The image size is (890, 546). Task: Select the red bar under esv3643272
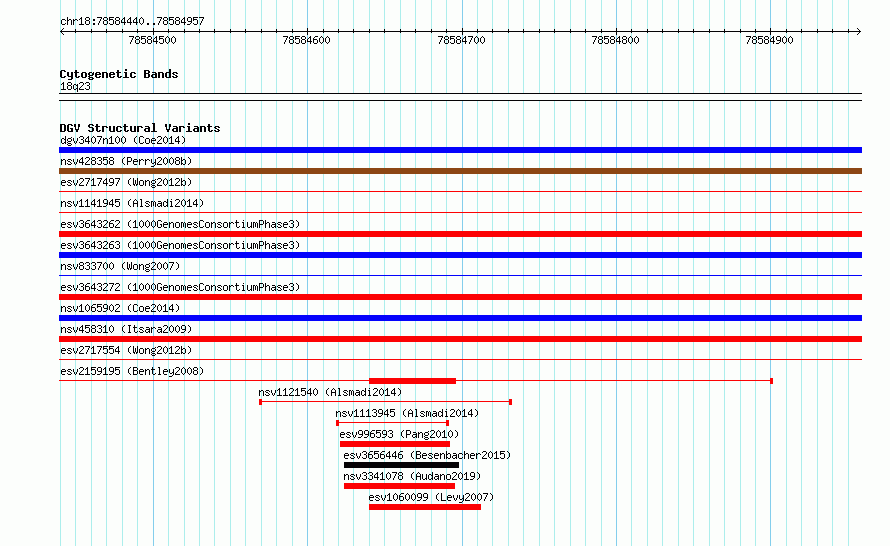click(460, 297)
